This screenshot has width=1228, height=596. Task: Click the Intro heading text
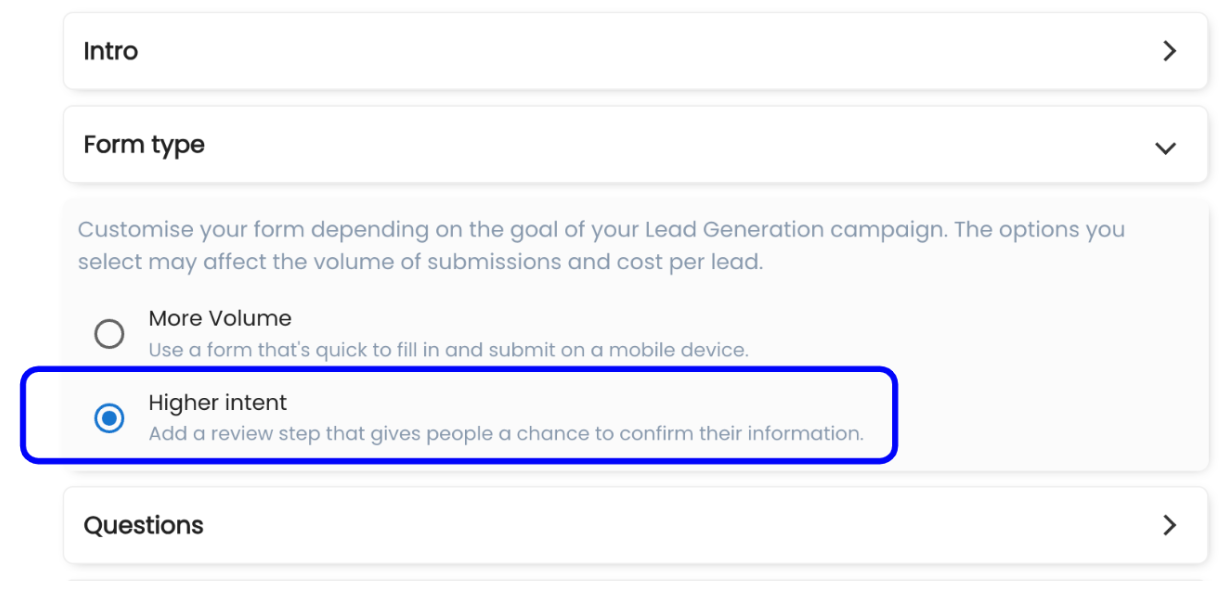click(x=111, y=52)
